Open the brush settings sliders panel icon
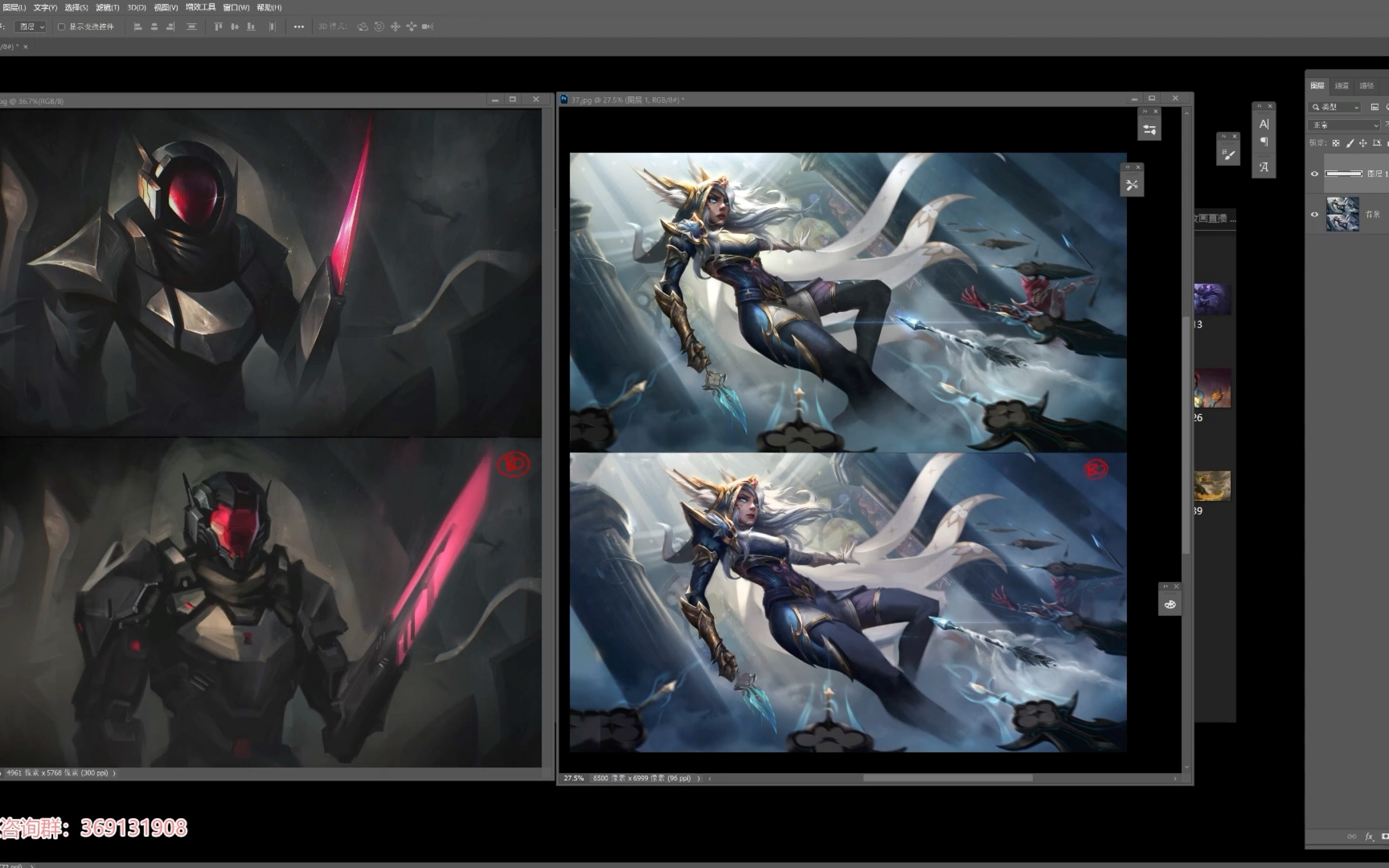Screen dimensions: 1389x868 (1150, 130)
